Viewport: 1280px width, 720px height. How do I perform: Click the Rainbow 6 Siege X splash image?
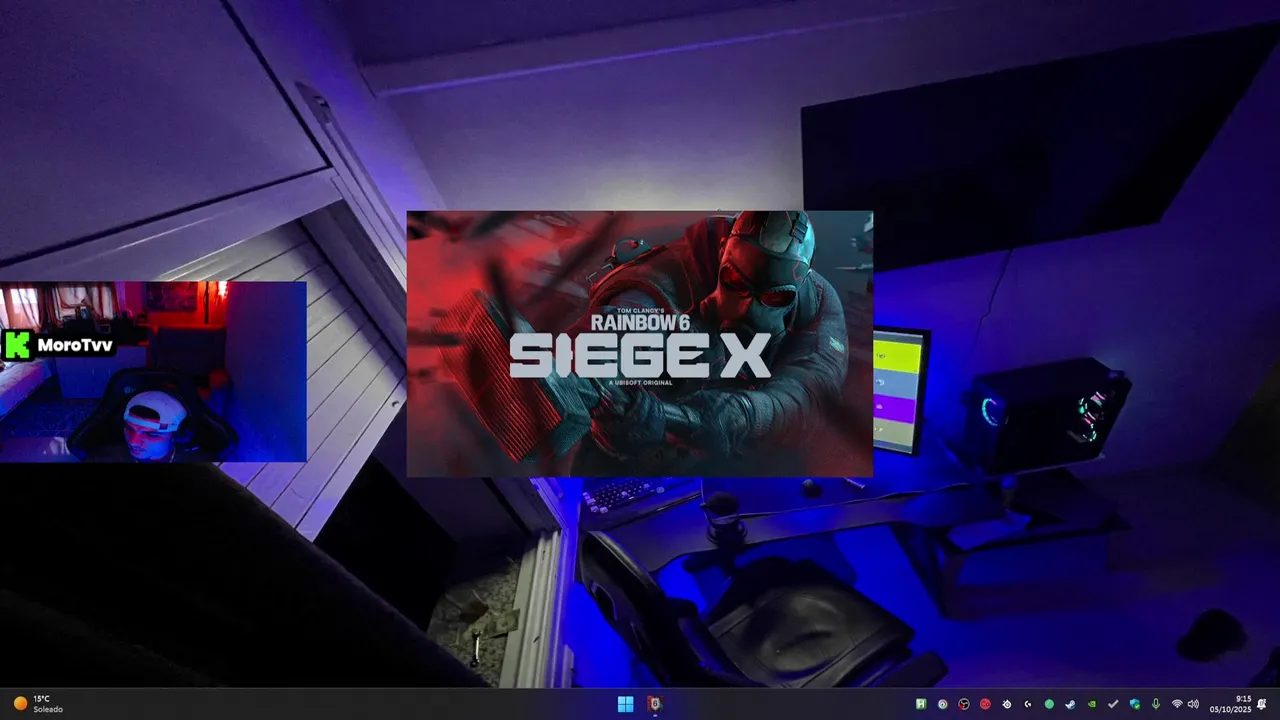640,343
